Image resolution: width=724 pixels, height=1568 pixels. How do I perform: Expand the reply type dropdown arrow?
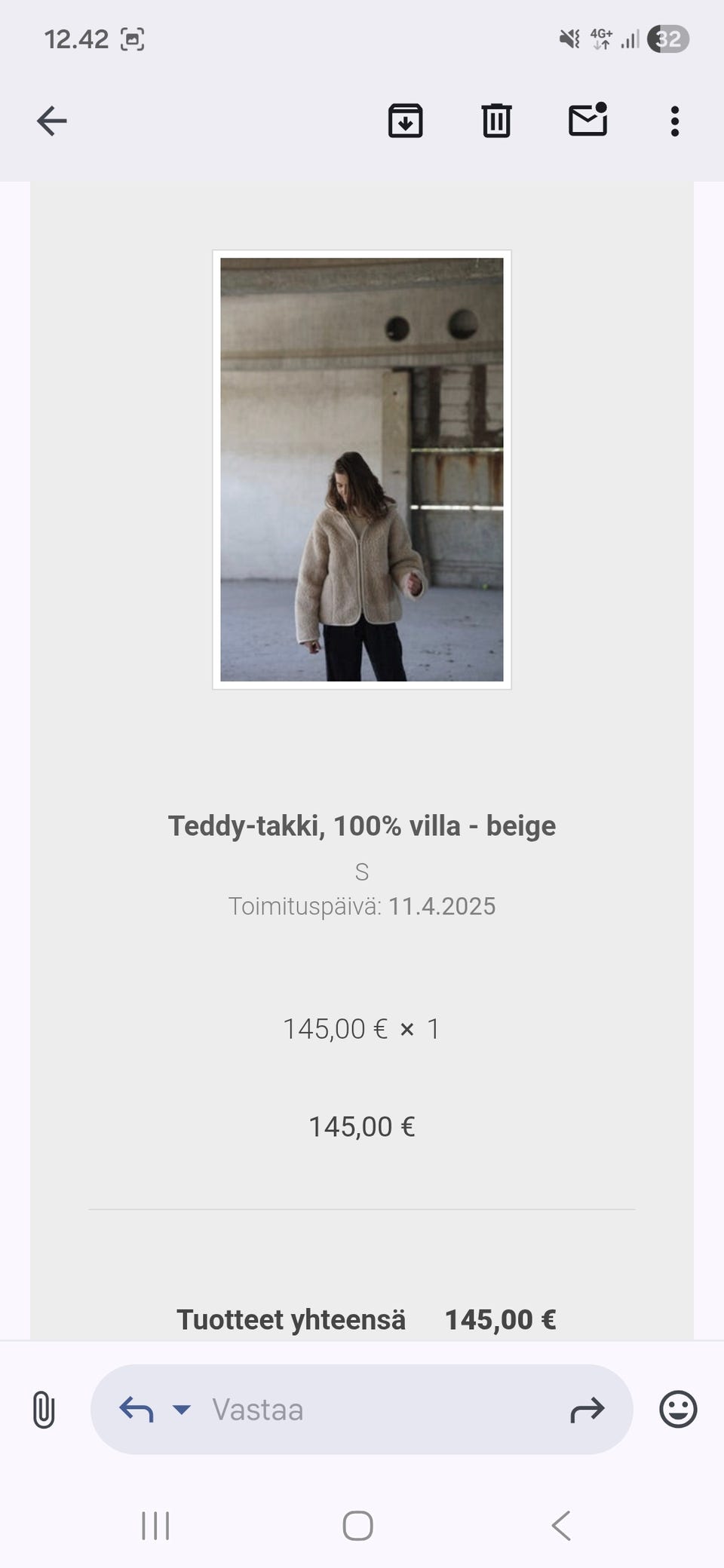click(x=182, y=1409)
